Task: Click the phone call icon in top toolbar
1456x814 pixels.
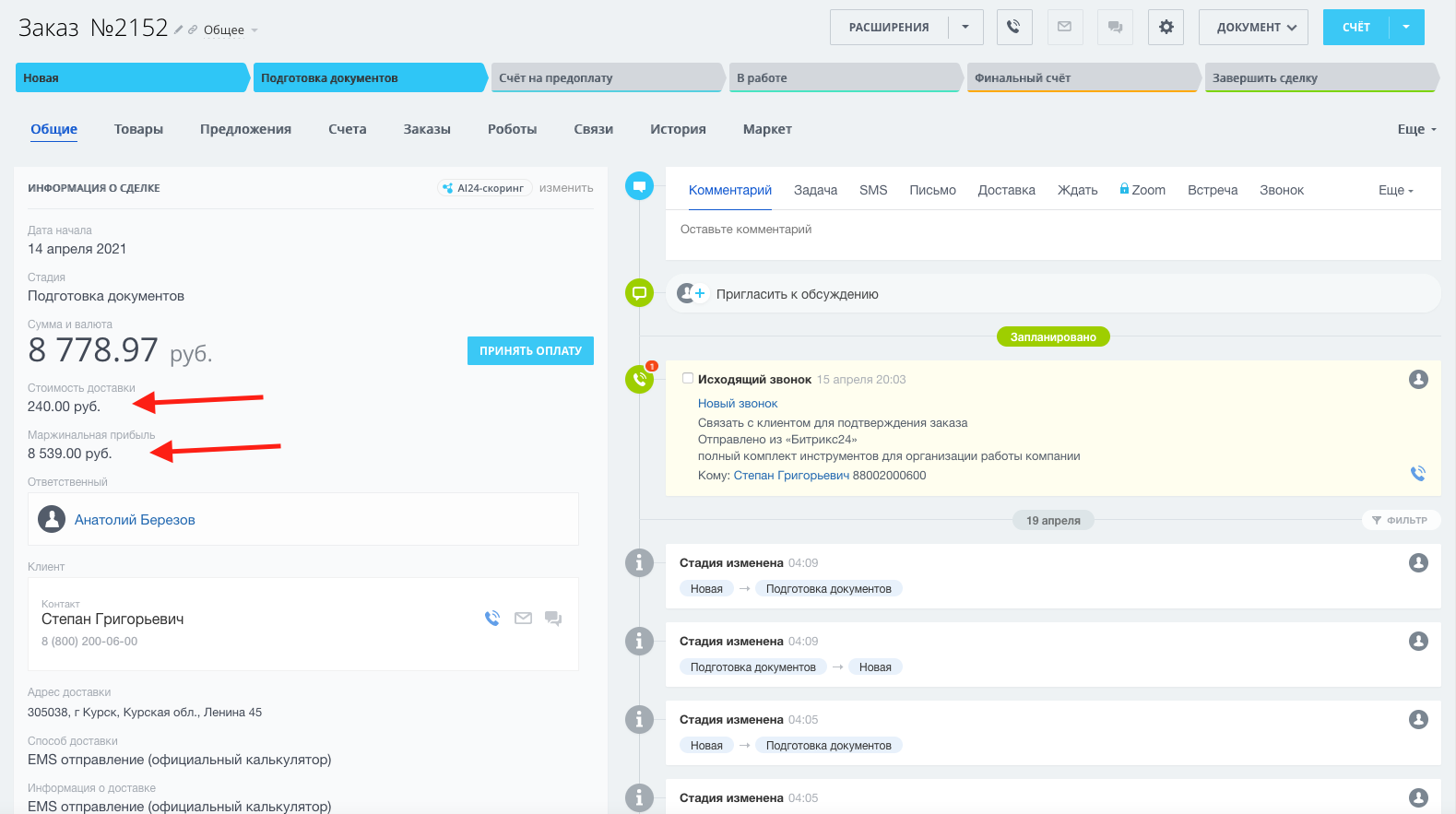Action: click(1014, 28)
